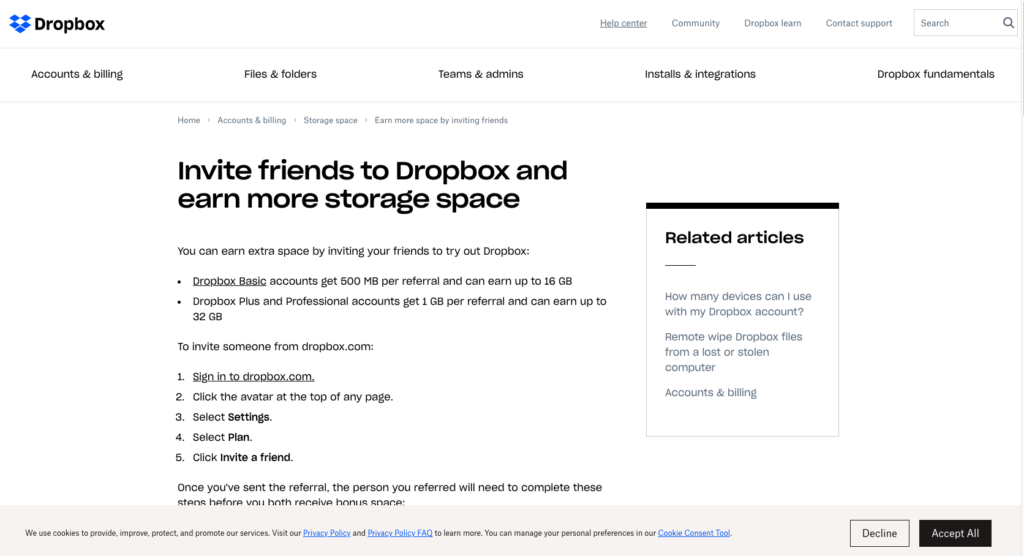This screenshot has width=1024, height=556.
Task: Decline cookies
Action: 880,533
